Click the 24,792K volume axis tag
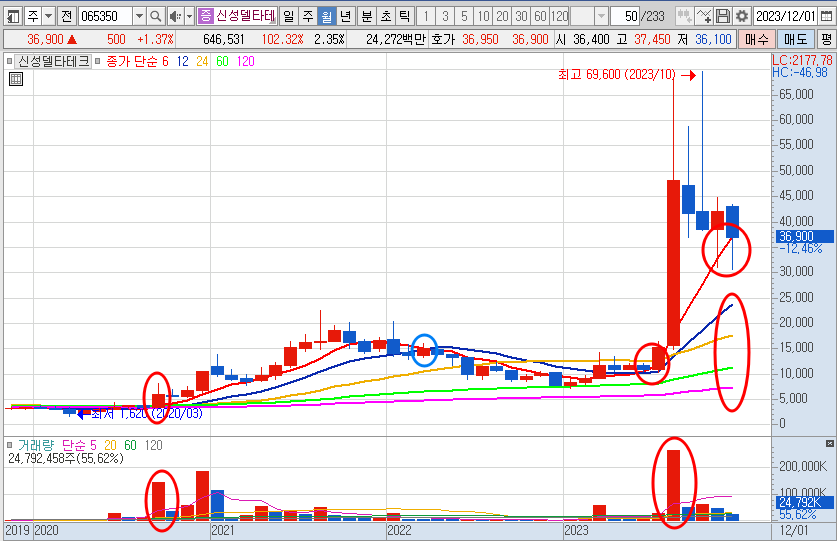Screen dimensions: 837x541 (x=803, y=502)
